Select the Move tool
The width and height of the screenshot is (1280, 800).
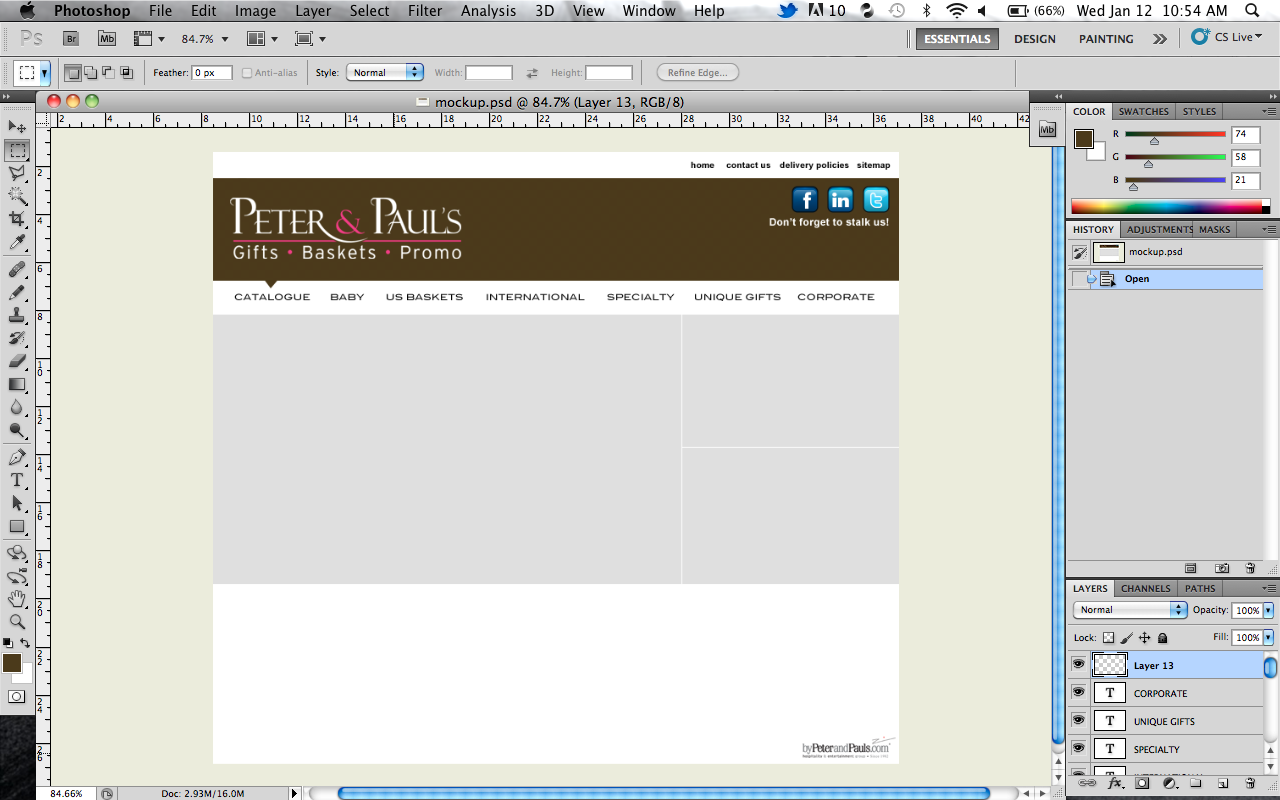[x=17, y=127]
